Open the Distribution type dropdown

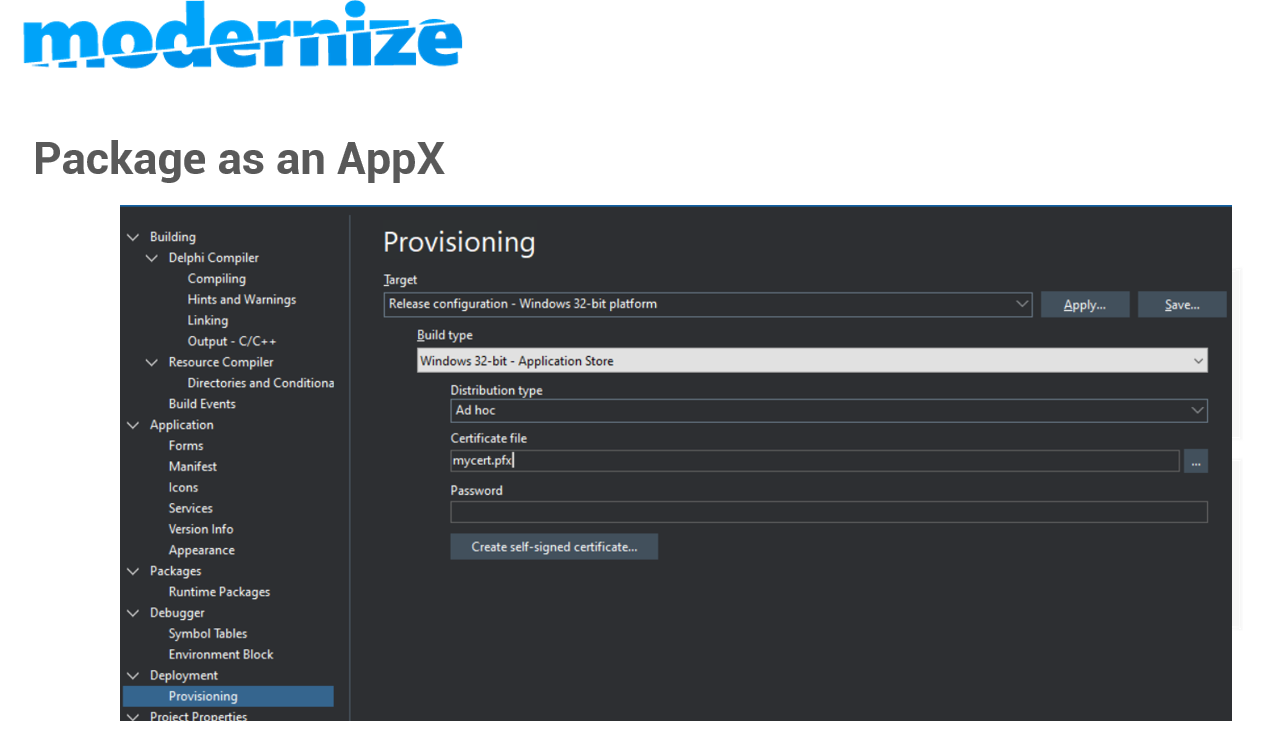[x=1199, y=410]
